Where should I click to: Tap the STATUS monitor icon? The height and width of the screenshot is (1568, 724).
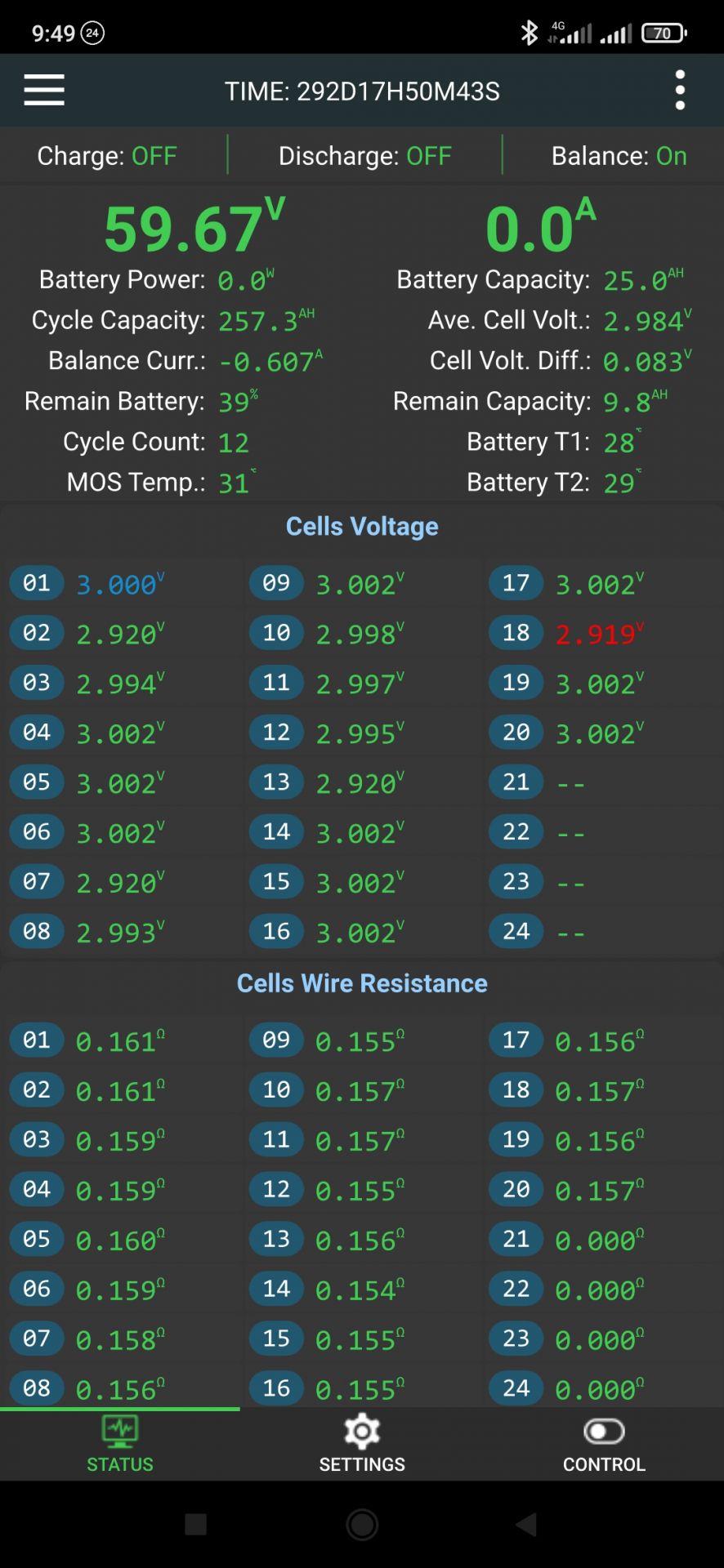[120, 1430]
